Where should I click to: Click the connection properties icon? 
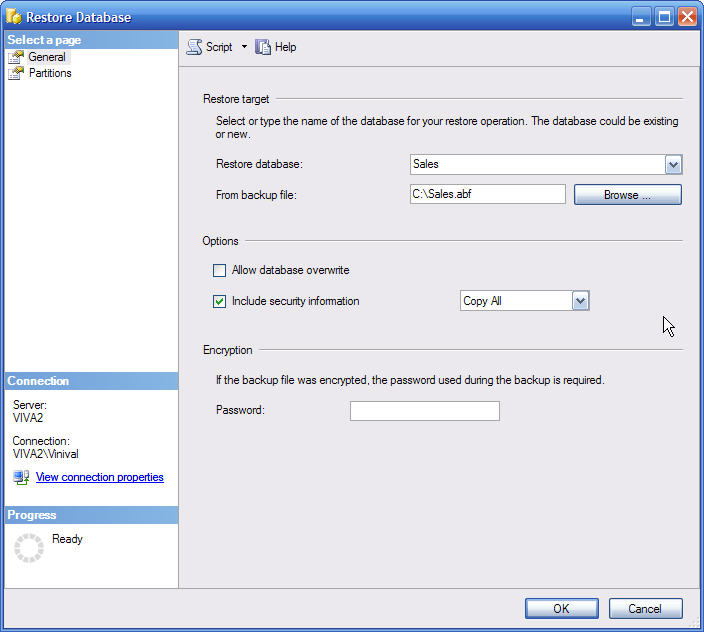click(21, 477)
